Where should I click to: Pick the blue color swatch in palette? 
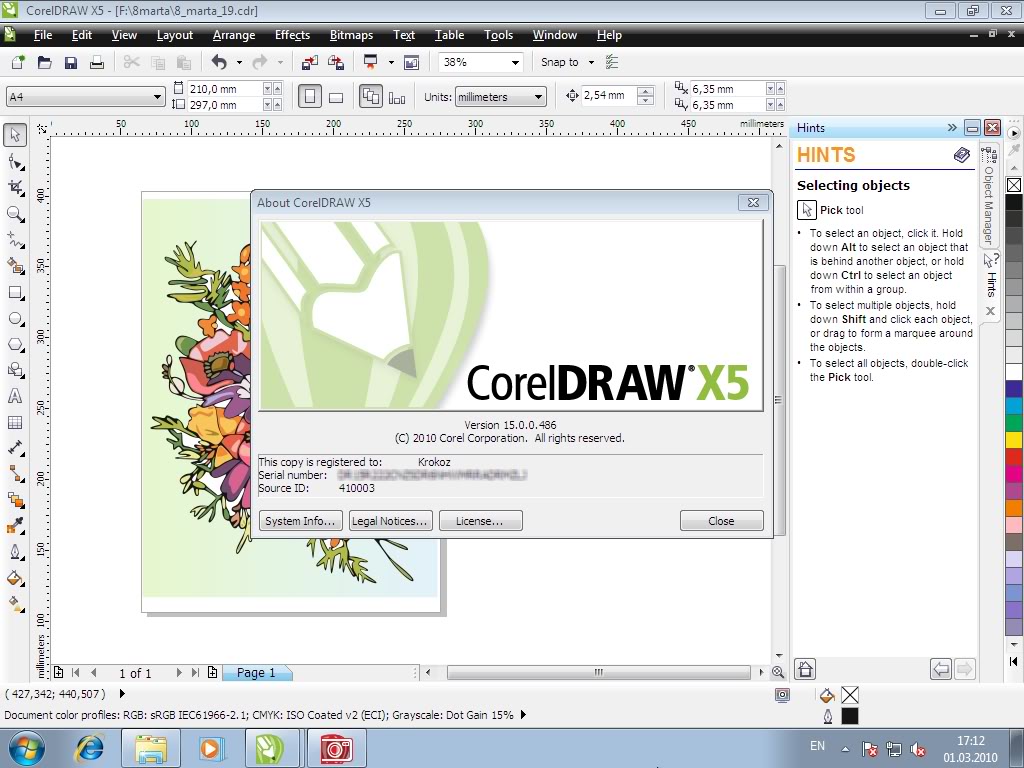pyautogui.click(x=1014, y=389)
